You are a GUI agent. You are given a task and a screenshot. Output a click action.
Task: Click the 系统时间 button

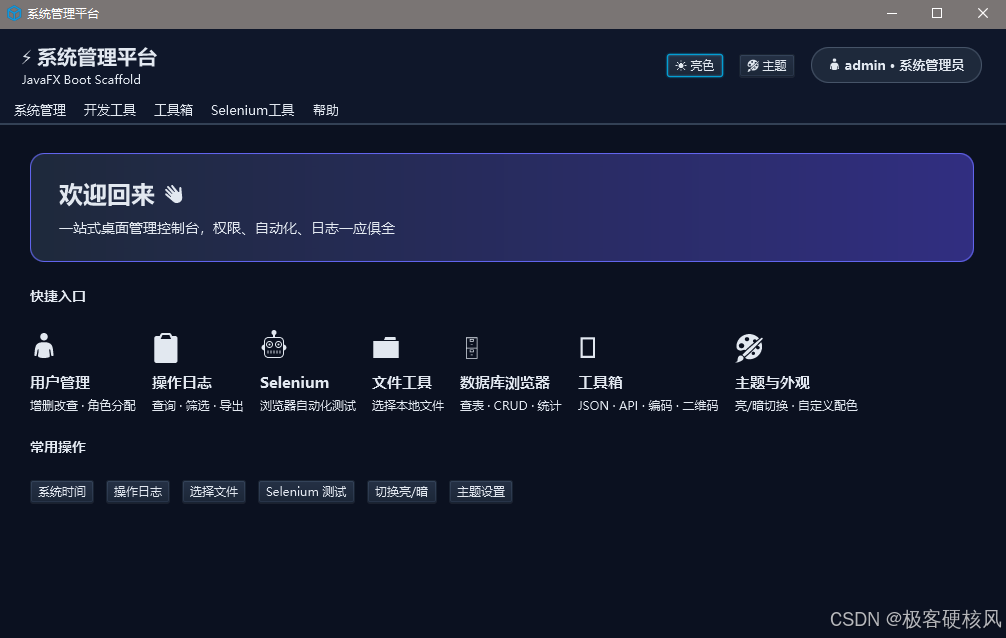62,492
